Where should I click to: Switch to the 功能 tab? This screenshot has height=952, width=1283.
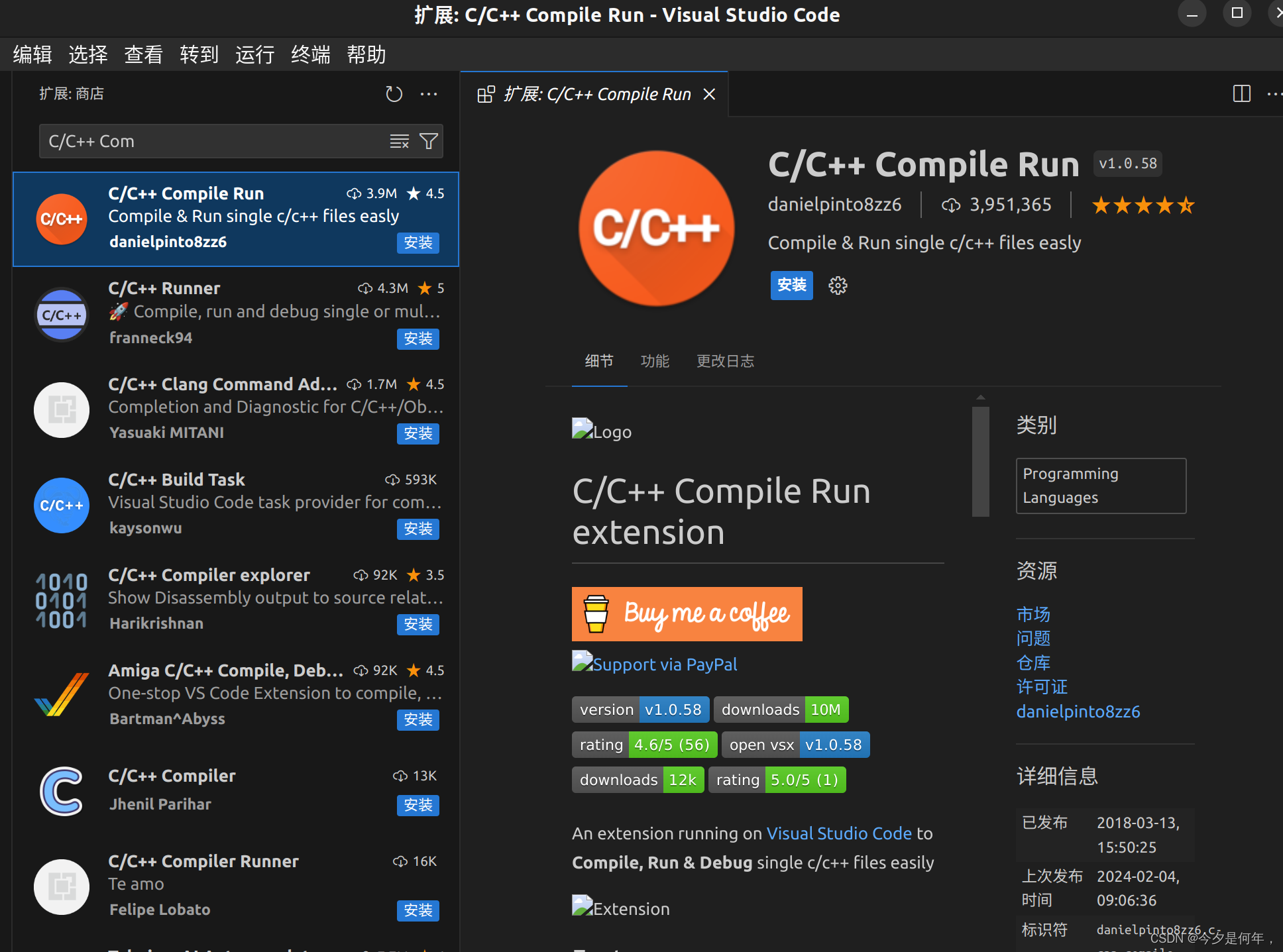[x=655, y=361]
